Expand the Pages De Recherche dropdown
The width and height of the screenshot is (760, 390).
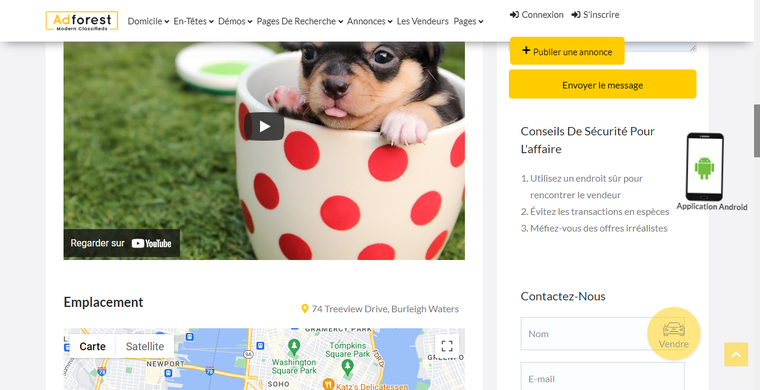(300, 21)
